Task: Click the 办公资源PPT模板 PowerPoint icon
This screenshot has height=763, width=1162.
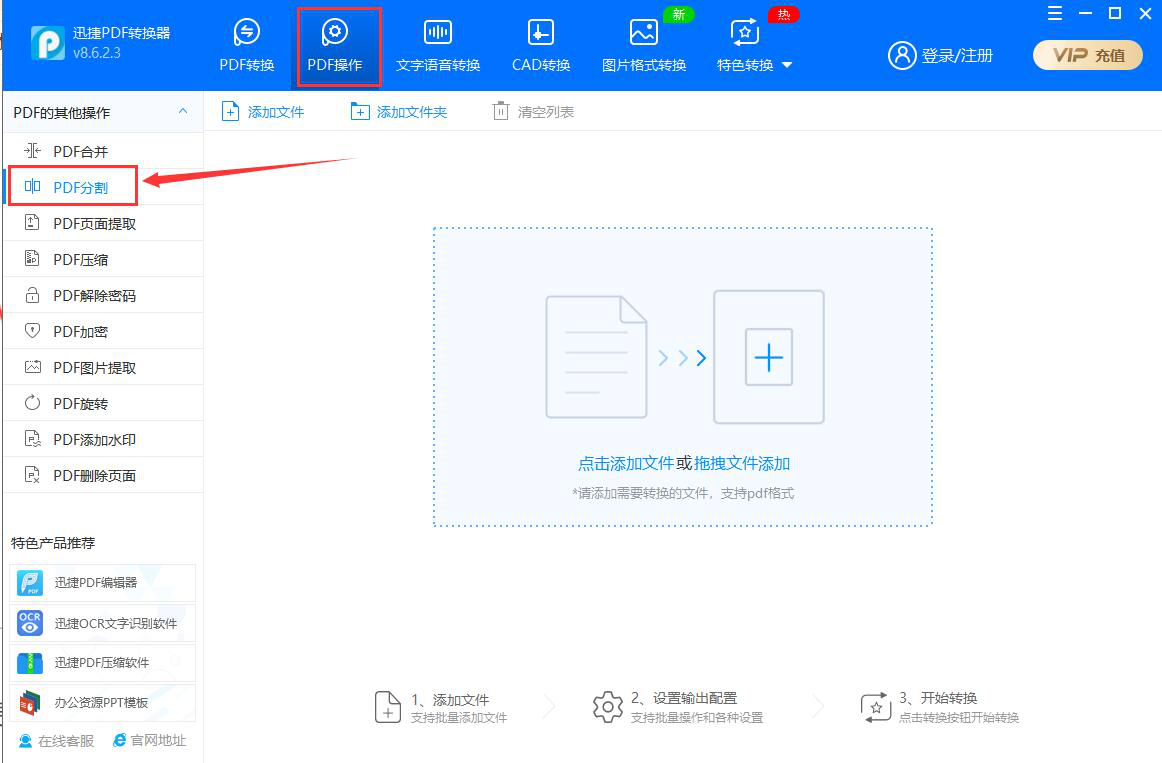Action: point(30,702)
